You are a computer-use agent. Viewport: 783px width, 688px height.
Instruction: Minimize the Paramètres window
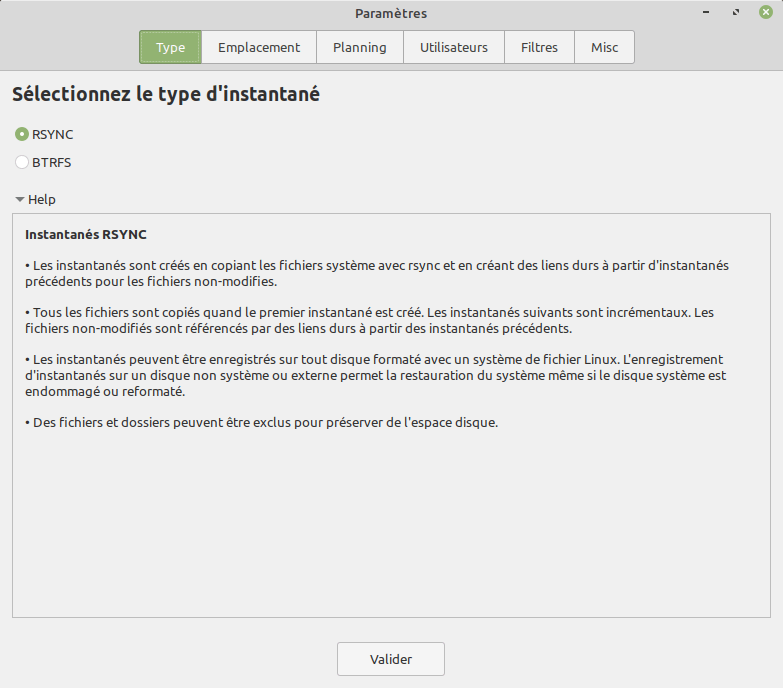707,13
